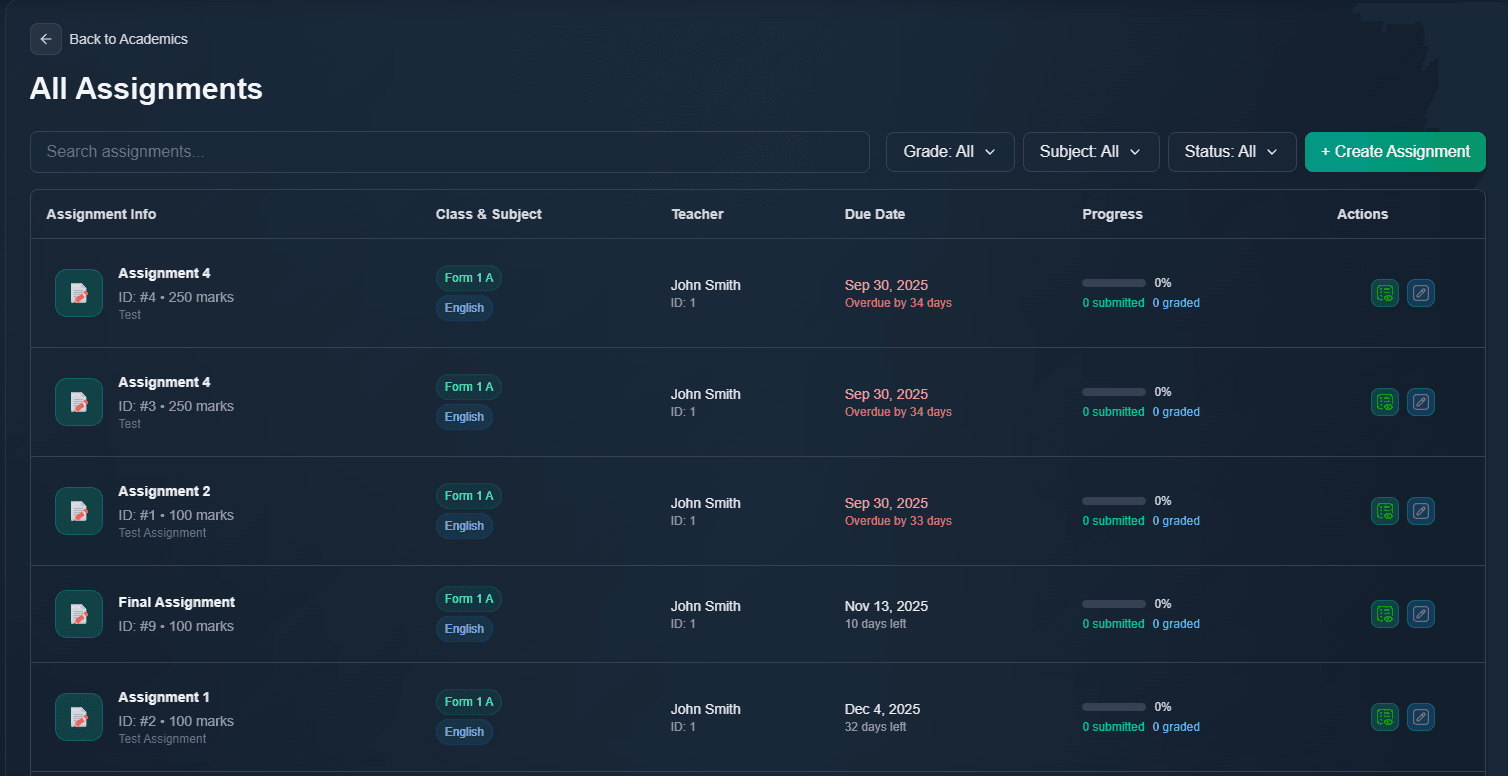Click Assignment 2's progress bar
Screen dimensions: 1508x776
1113,501
